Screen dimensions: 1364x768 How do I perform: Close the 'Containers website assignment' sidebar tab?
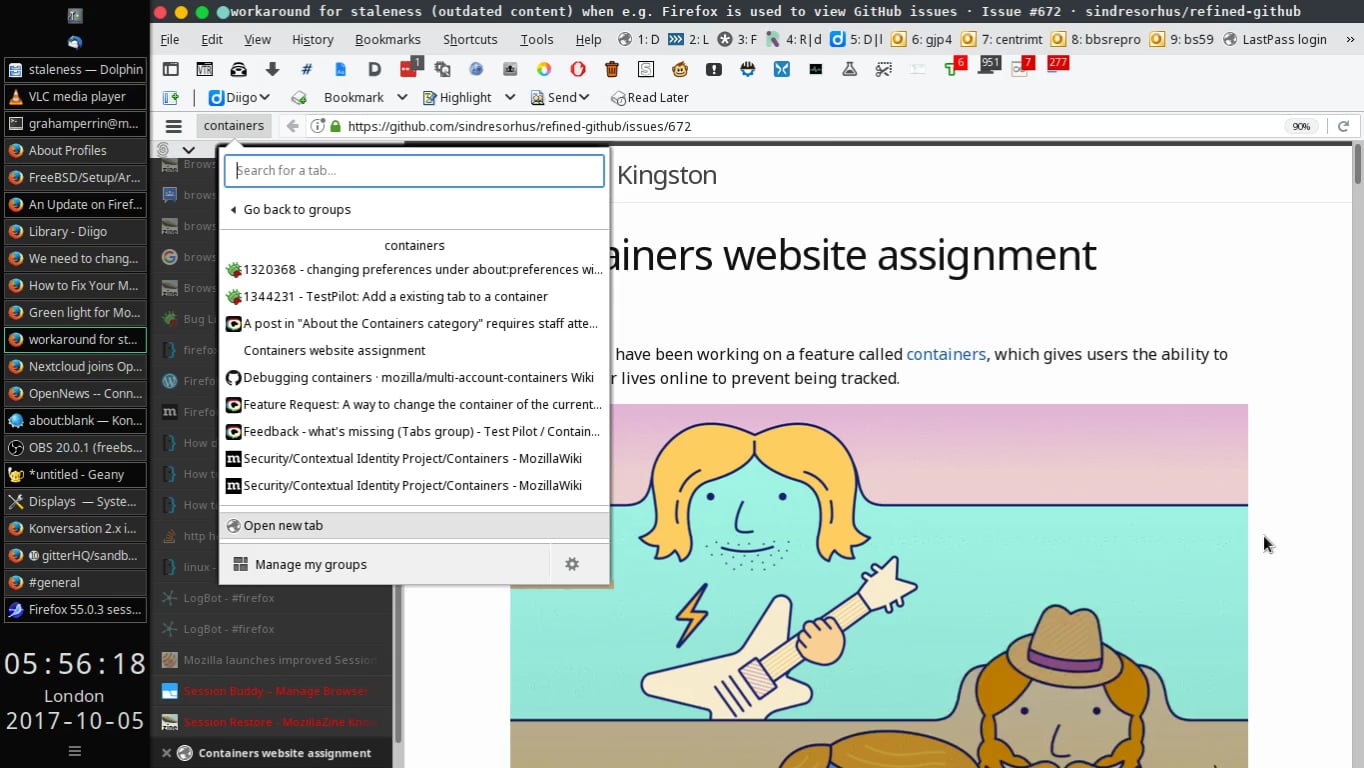tap(167, 753)
